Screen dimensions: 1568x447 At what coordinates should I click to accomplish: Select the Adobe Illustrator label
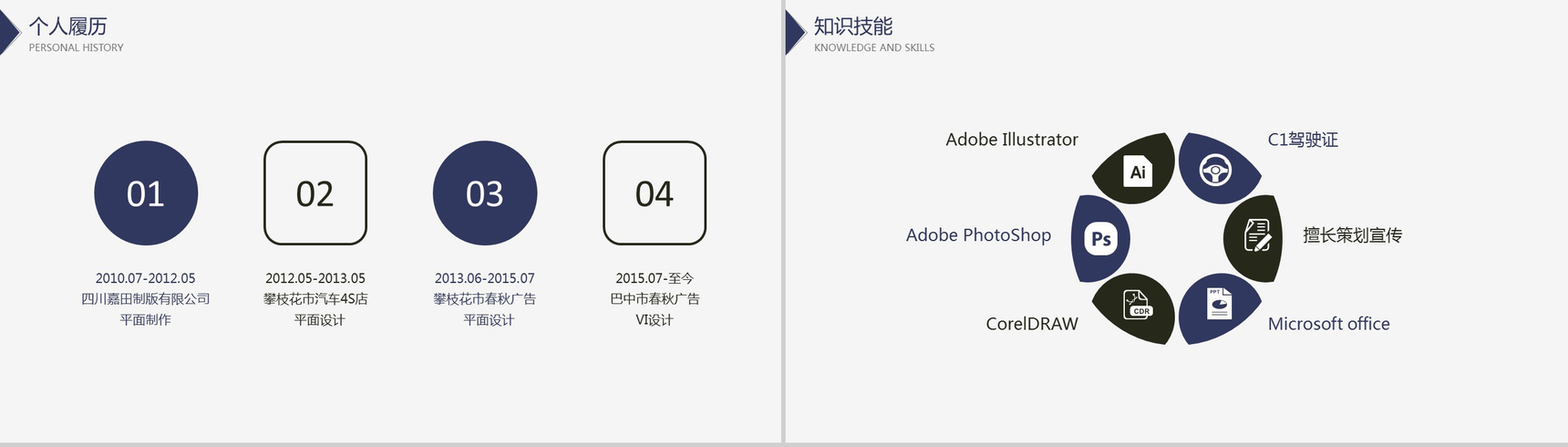[x=1011, y=140]
